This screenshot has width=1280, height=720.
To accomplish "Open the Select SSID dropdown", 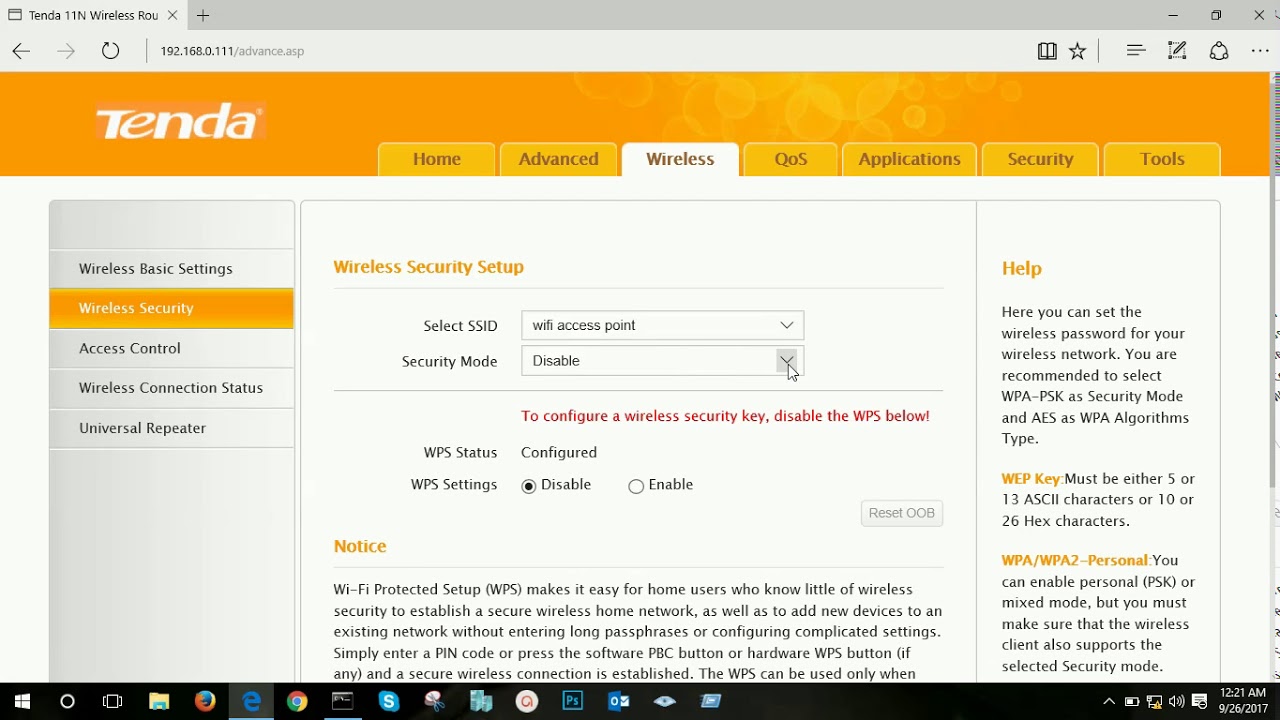I will [662, 325].
